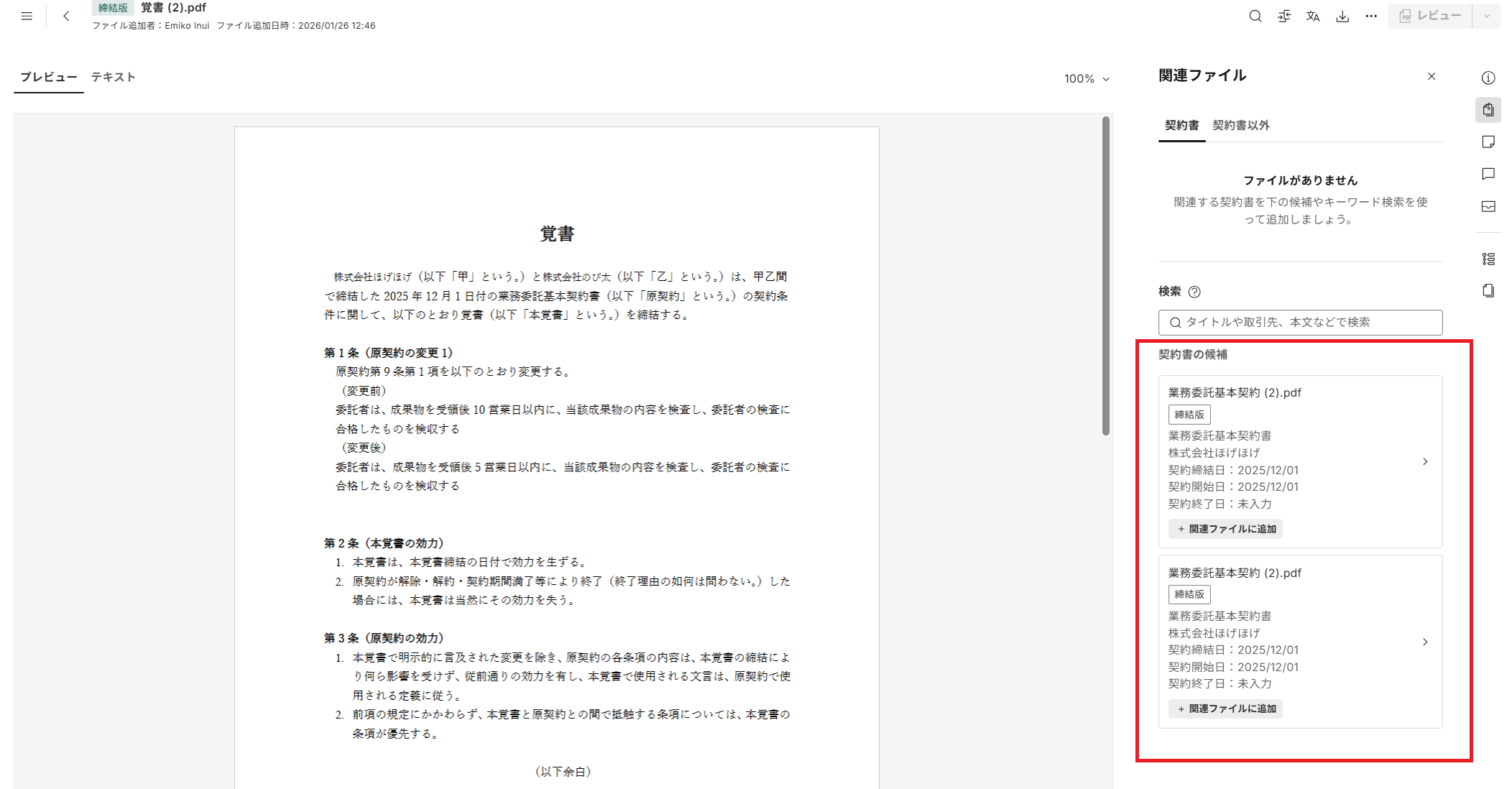Click the レビュー button
Image resolution: width=1512 pixels, height=789 pixels.
tap(1430, 16)
